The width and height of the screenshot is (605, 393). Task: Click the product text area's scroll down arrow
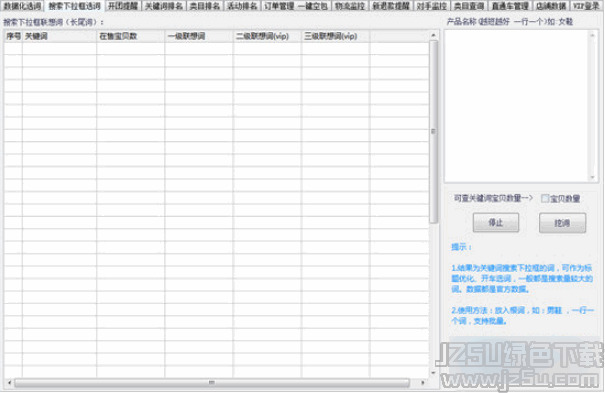click(x=592, y=177)
